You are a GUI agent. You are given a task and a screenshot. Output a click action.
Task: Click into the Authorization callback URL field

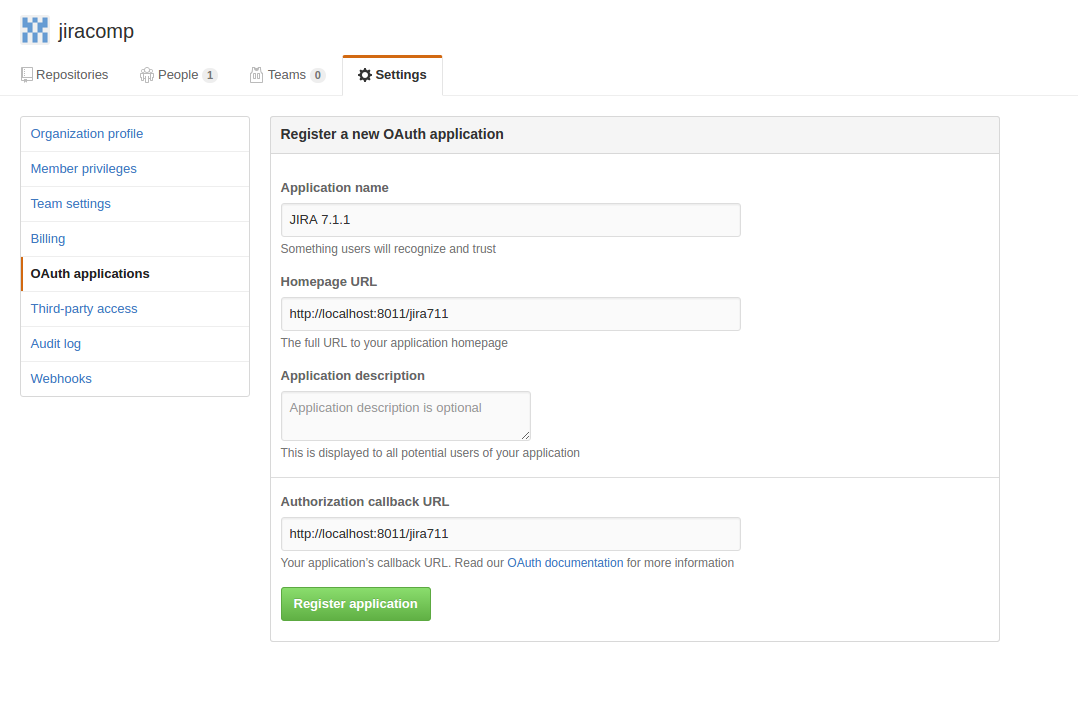pyautogui.click(x=511, y=534)
